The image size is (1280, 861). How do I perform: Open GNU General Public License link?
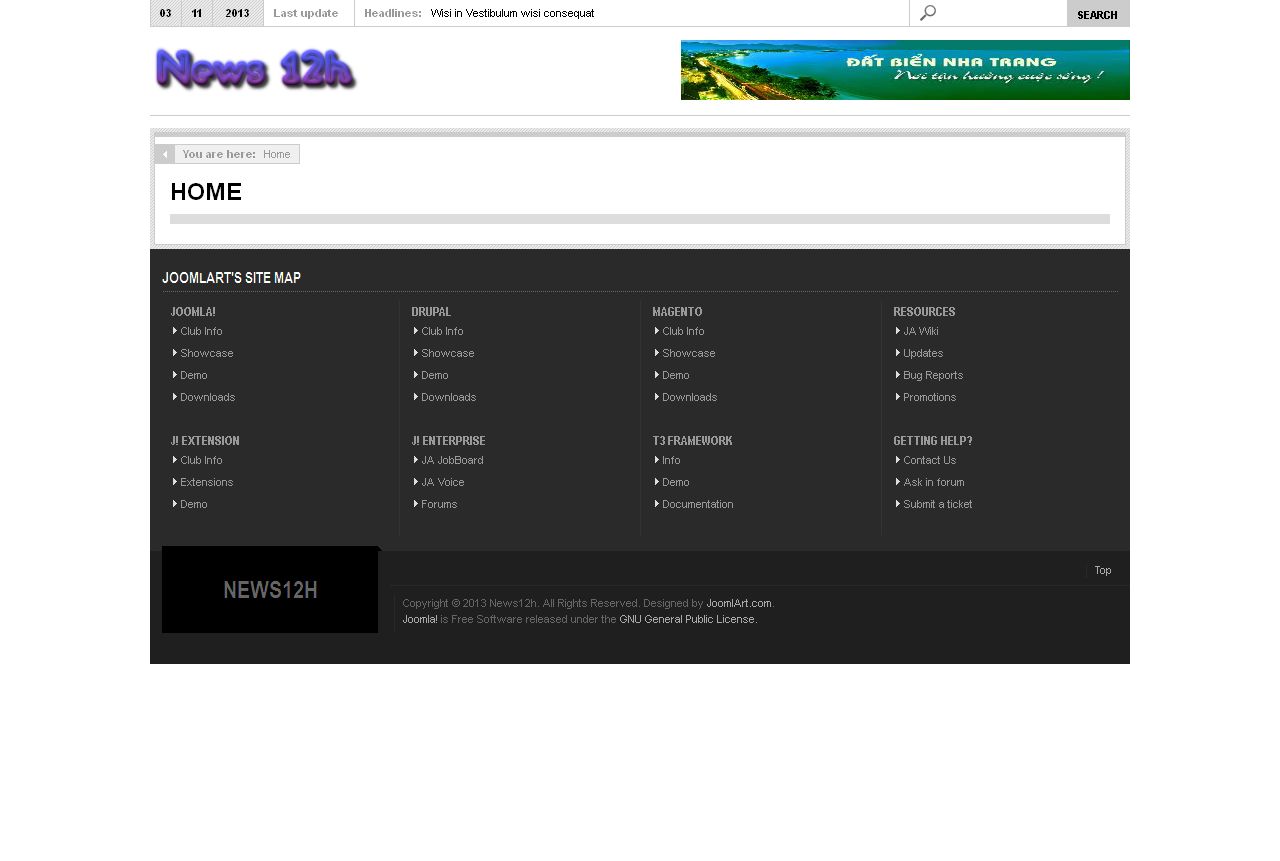coord(688,619)
